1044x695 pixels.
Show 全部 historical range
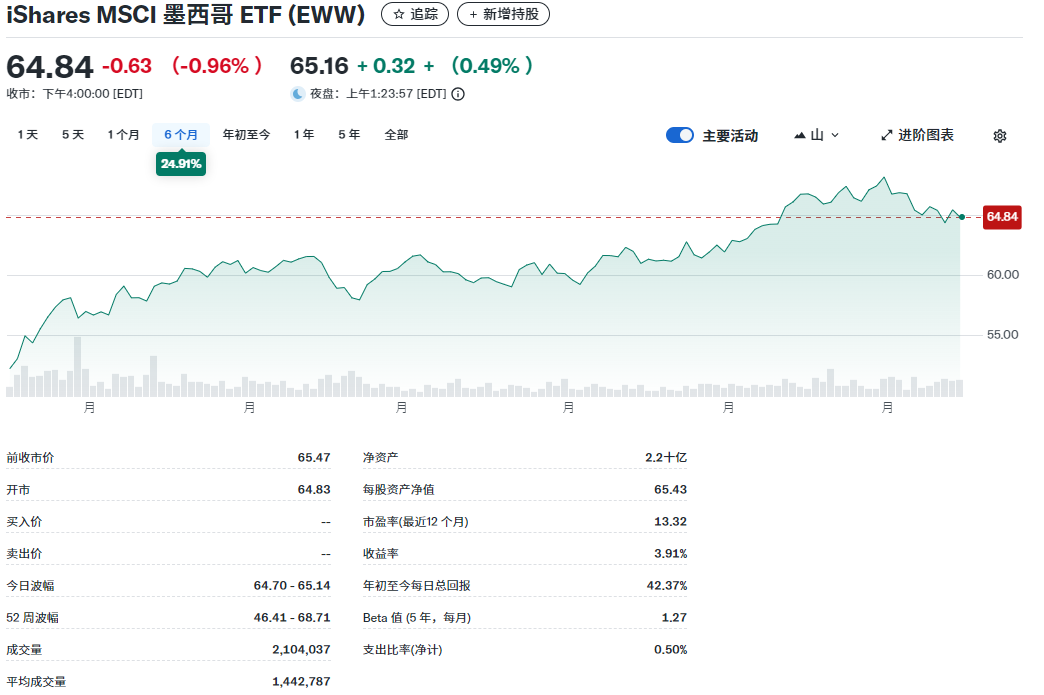[x=397, y=135]
